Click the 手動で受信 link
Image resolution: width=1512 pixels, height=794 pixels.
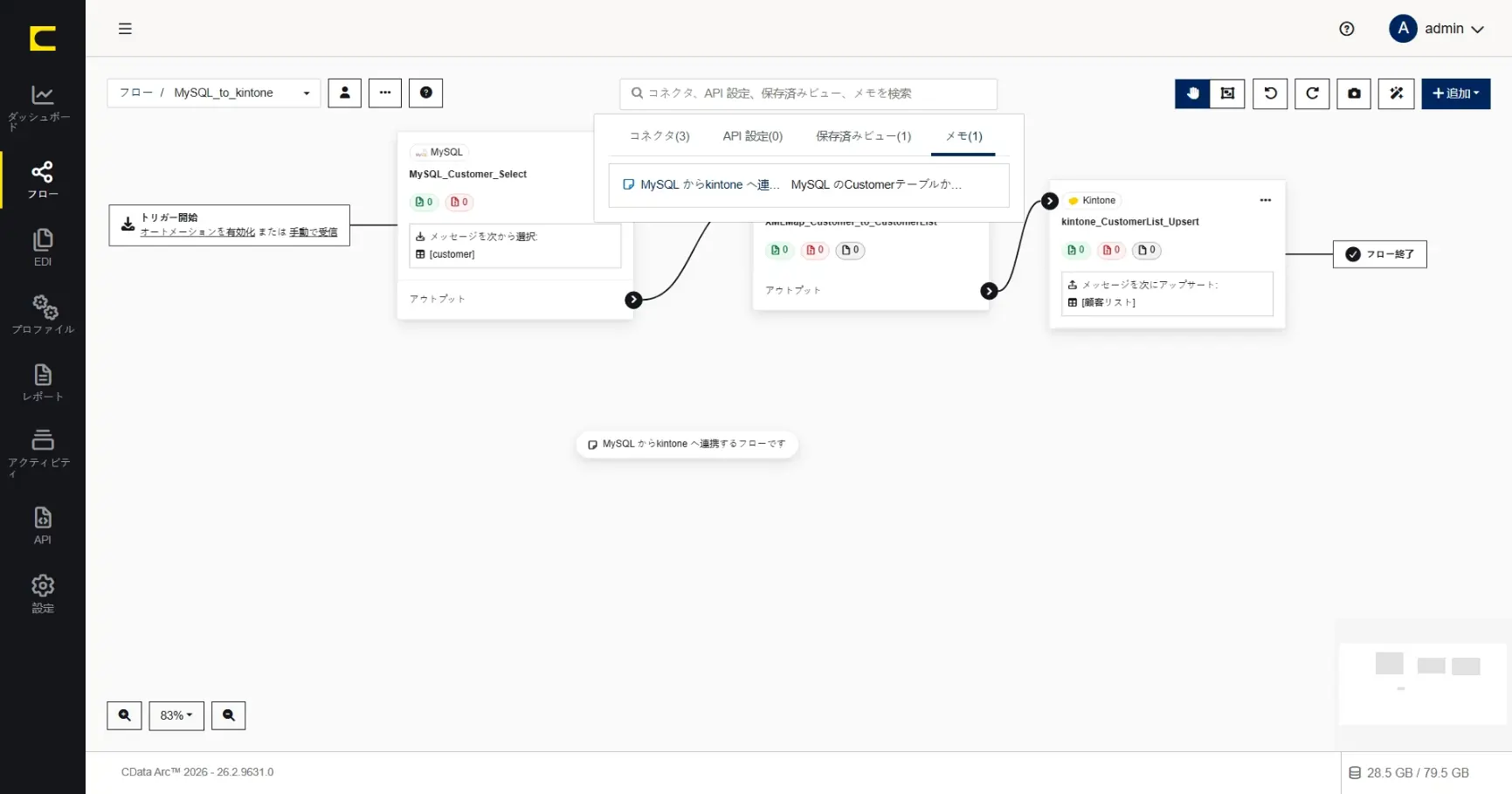(314, 232)
